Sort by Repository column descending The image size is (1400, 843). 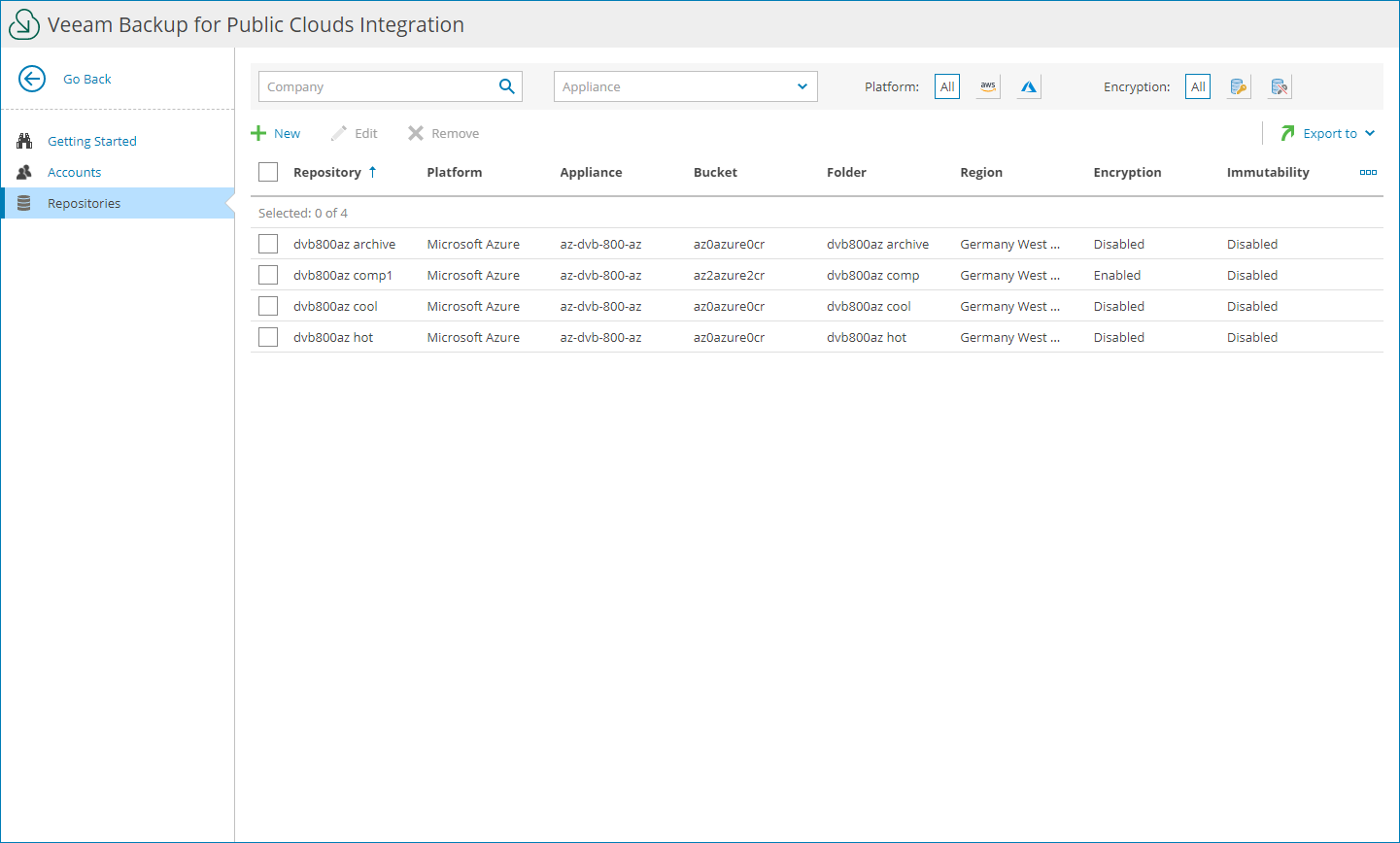coord(326,172)
